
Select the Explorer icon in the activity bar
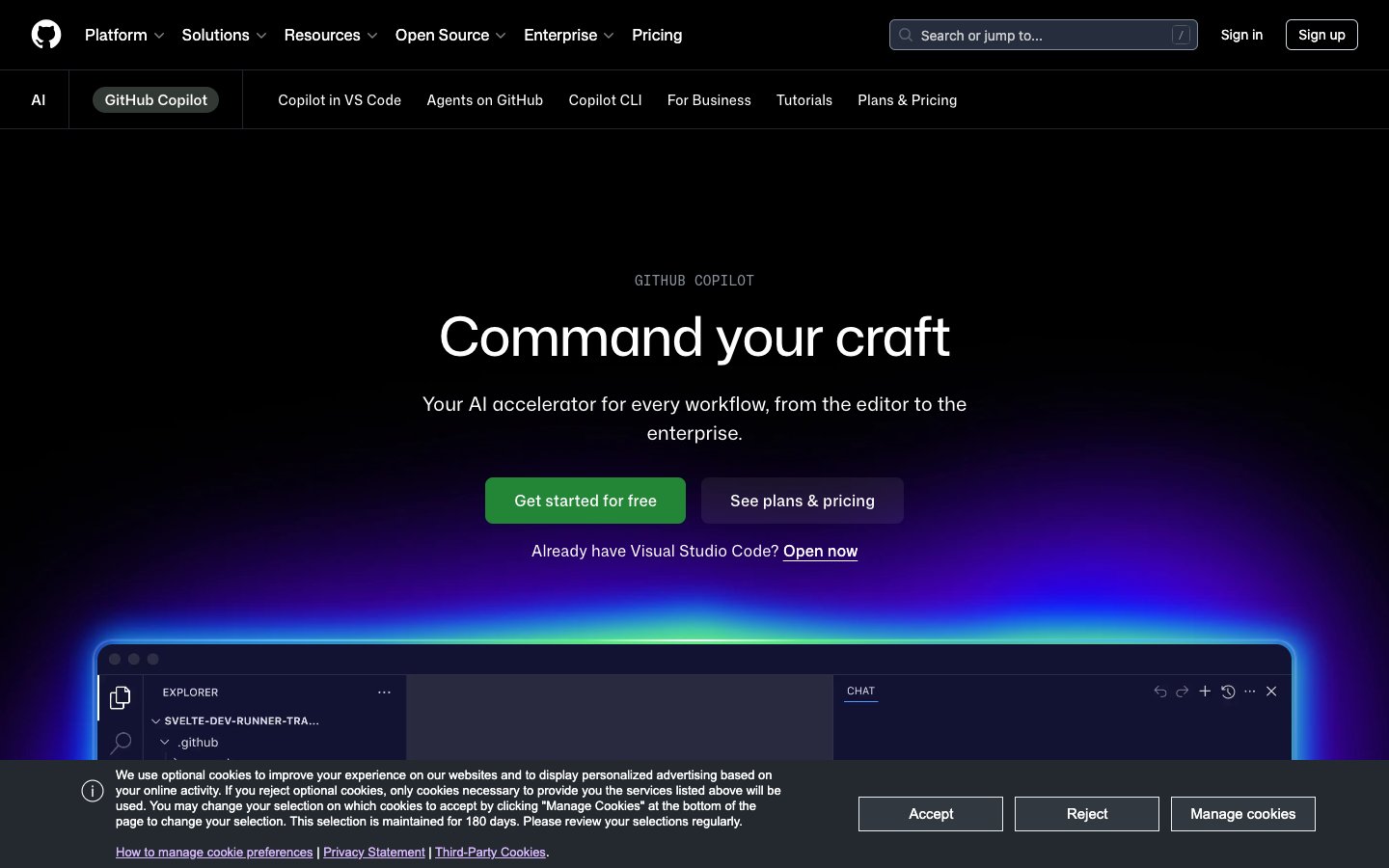[x=121, y=696]
